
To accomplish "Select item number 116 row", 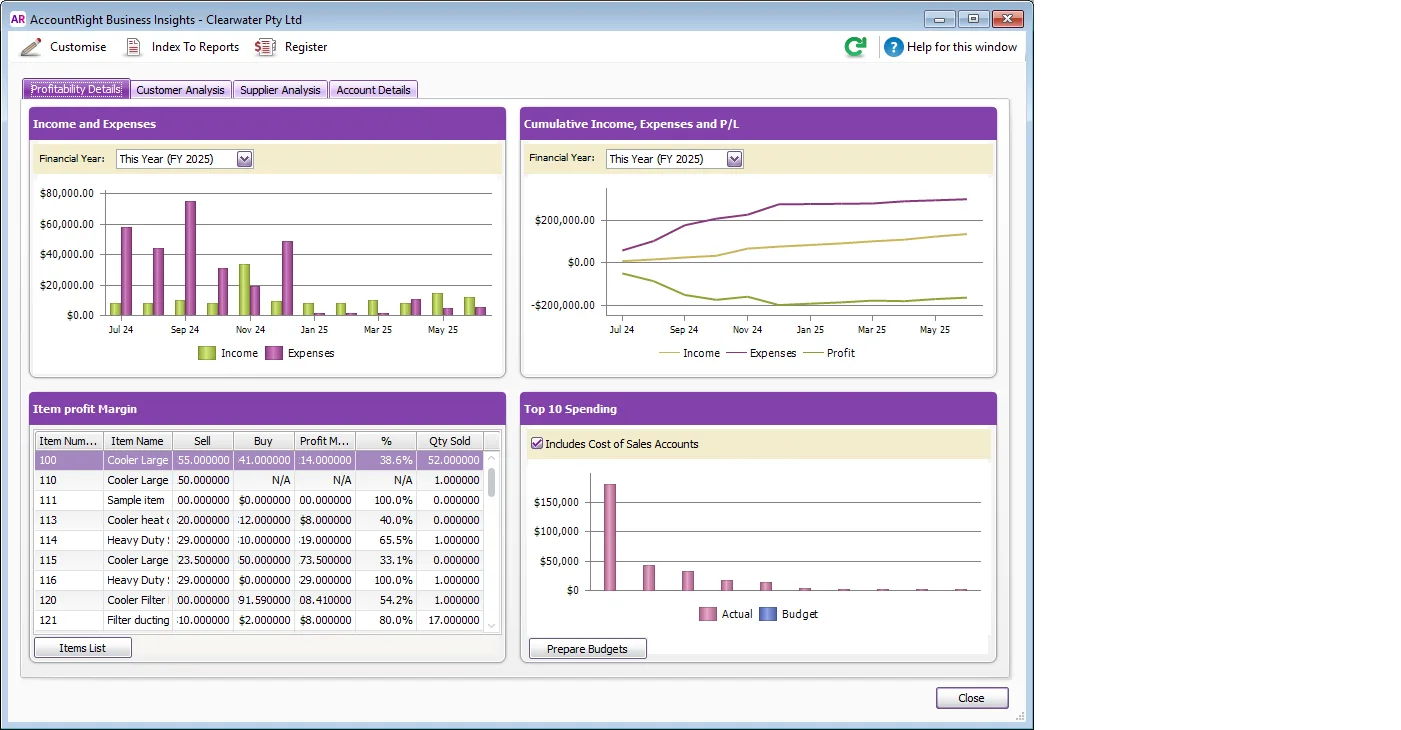I will (x=259, y=580).
